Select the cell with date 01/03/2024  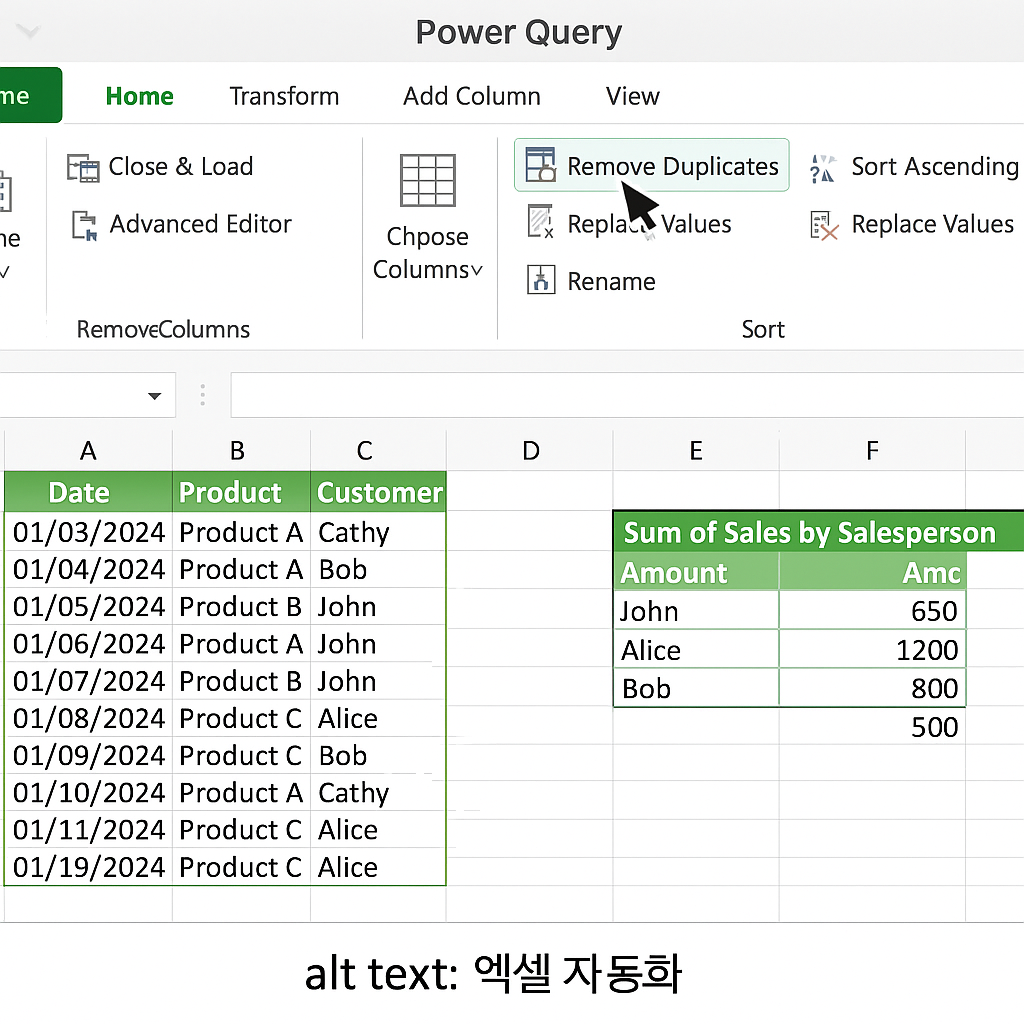click(x=88, y=532)
